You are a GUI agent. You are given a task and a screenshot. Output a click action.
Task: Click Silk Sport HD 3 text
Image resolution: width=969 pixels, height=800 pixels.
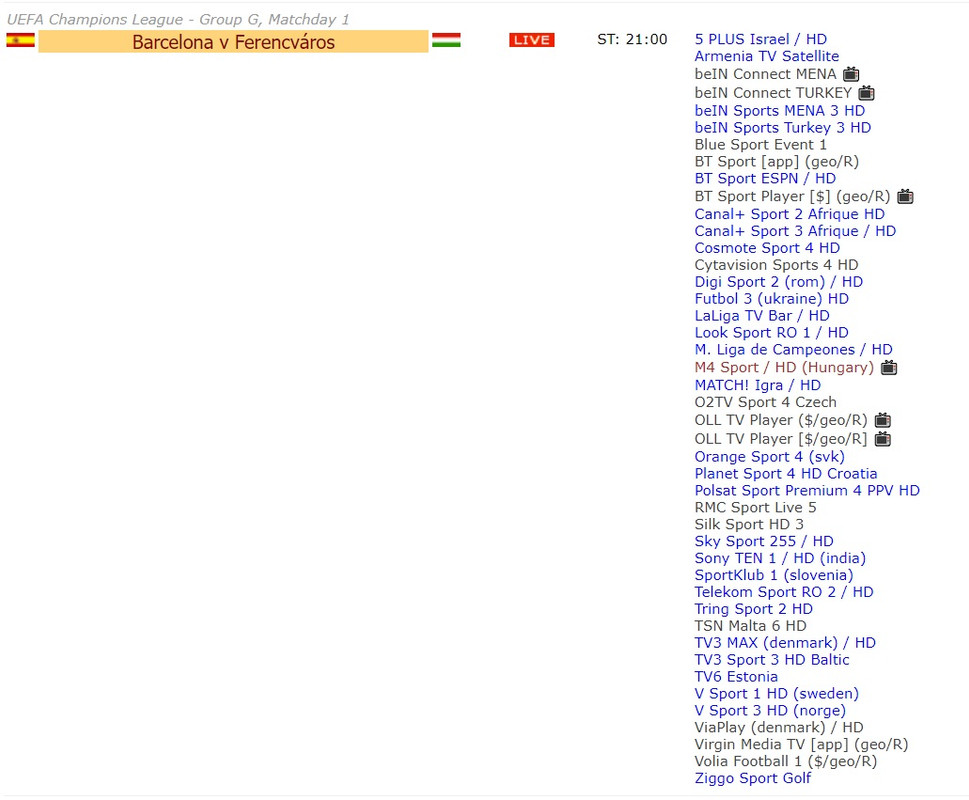point(749,524)
